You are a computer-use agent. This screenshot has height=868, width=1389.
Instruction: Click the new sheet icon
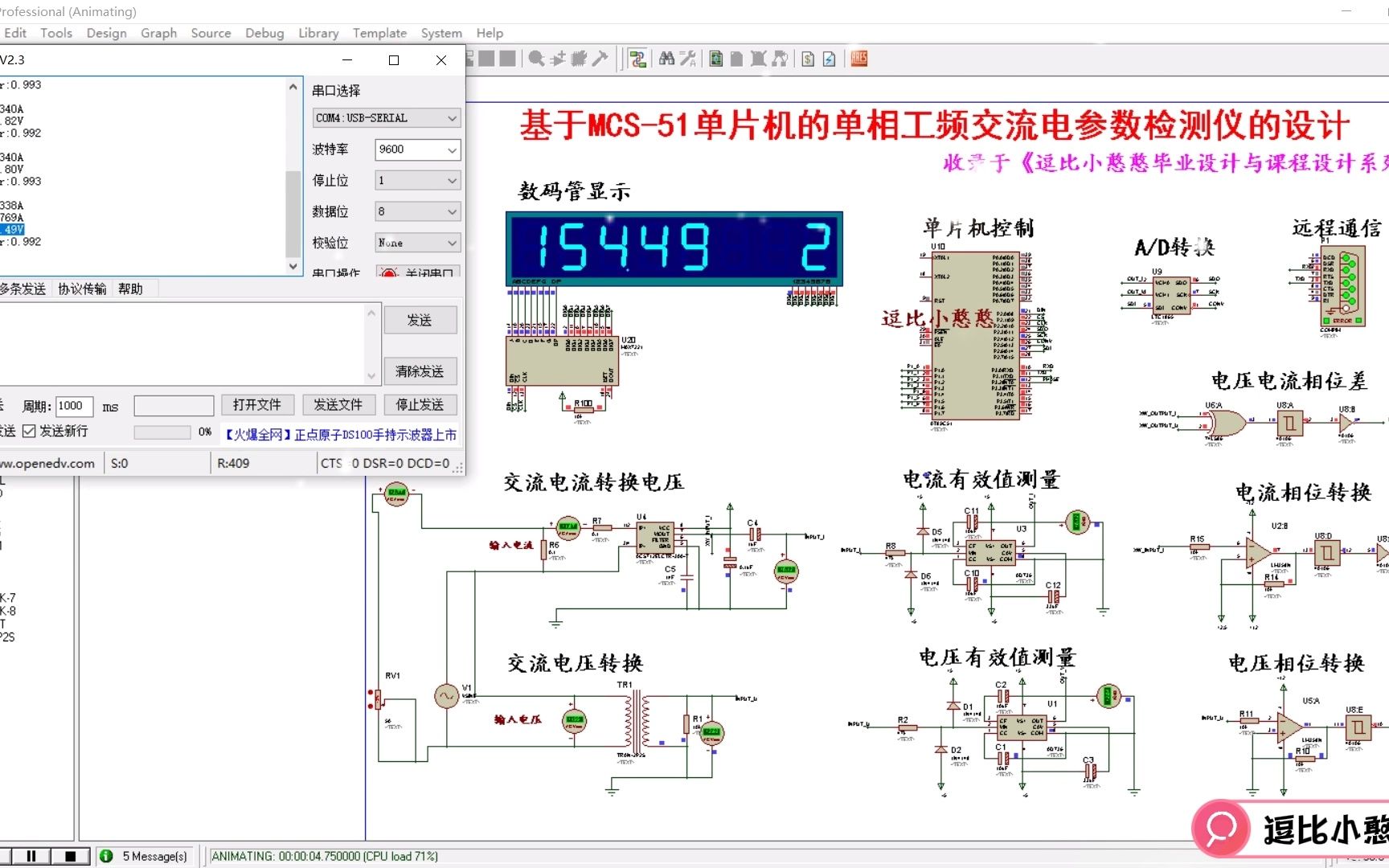[737, 58]
